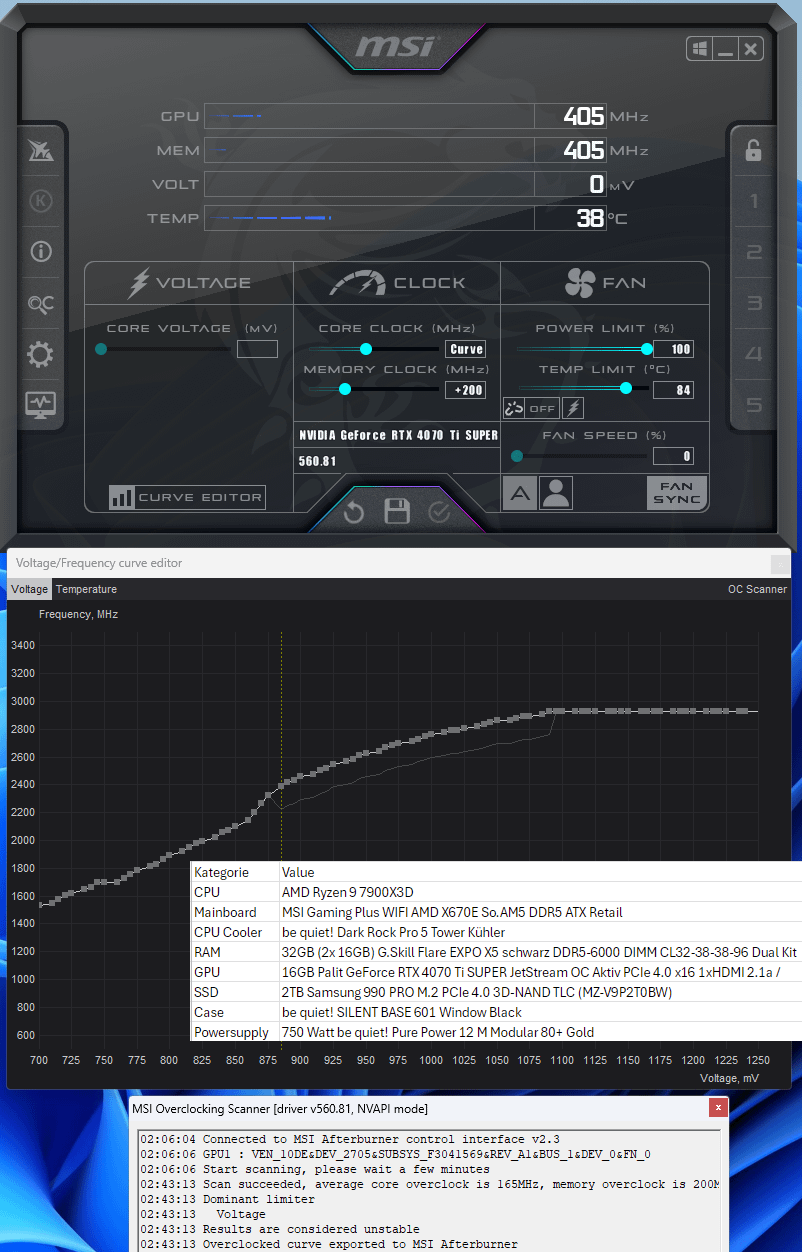Click the fan speed 0 field
Viewport: 802px width, 1252px height.
673,456
